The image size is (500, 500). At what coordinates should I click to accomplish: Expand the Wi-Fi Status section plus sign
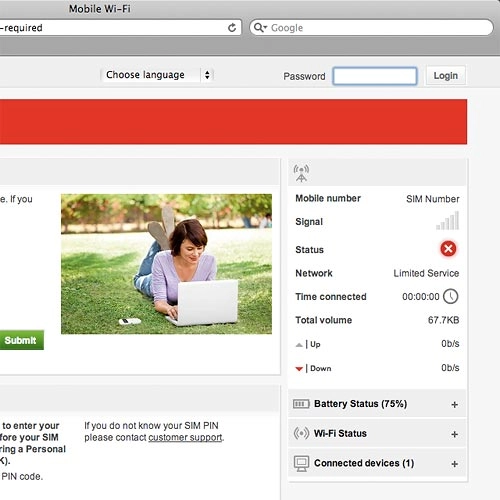454,434
